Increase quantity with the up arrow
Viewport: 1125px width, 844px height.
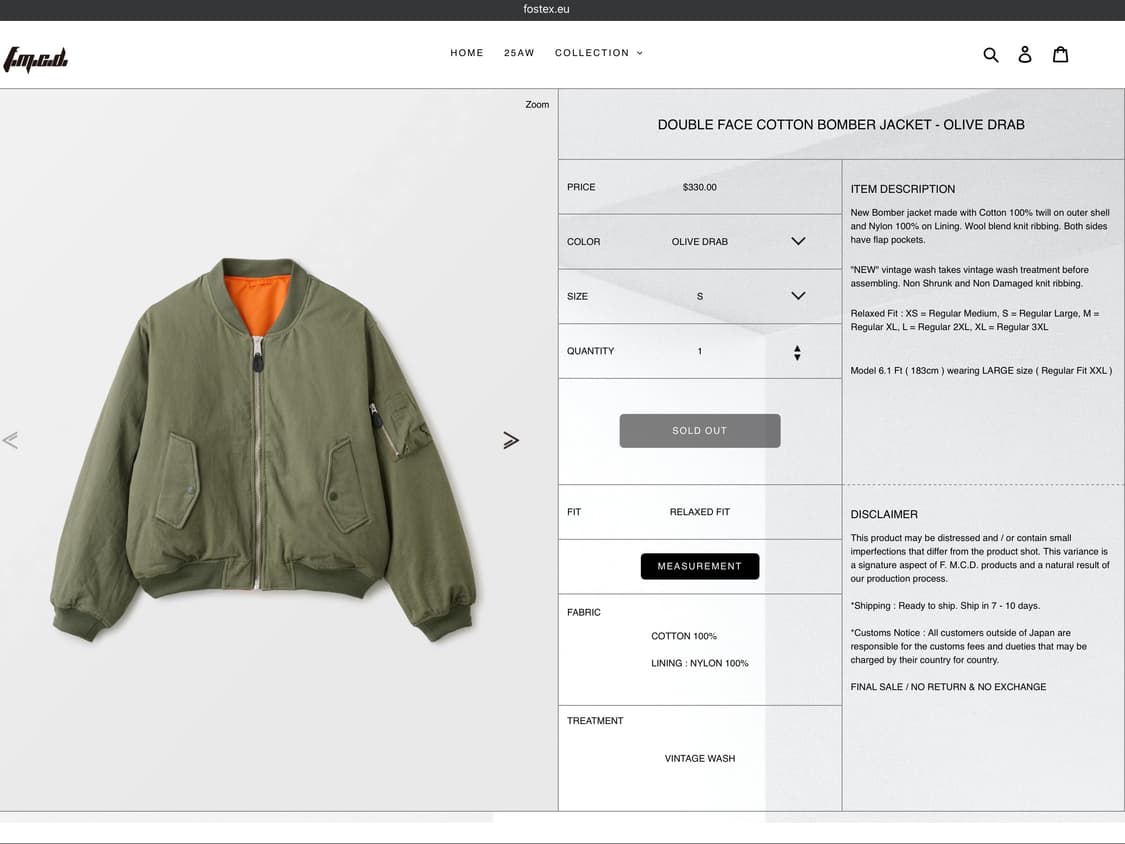[797, 348]
